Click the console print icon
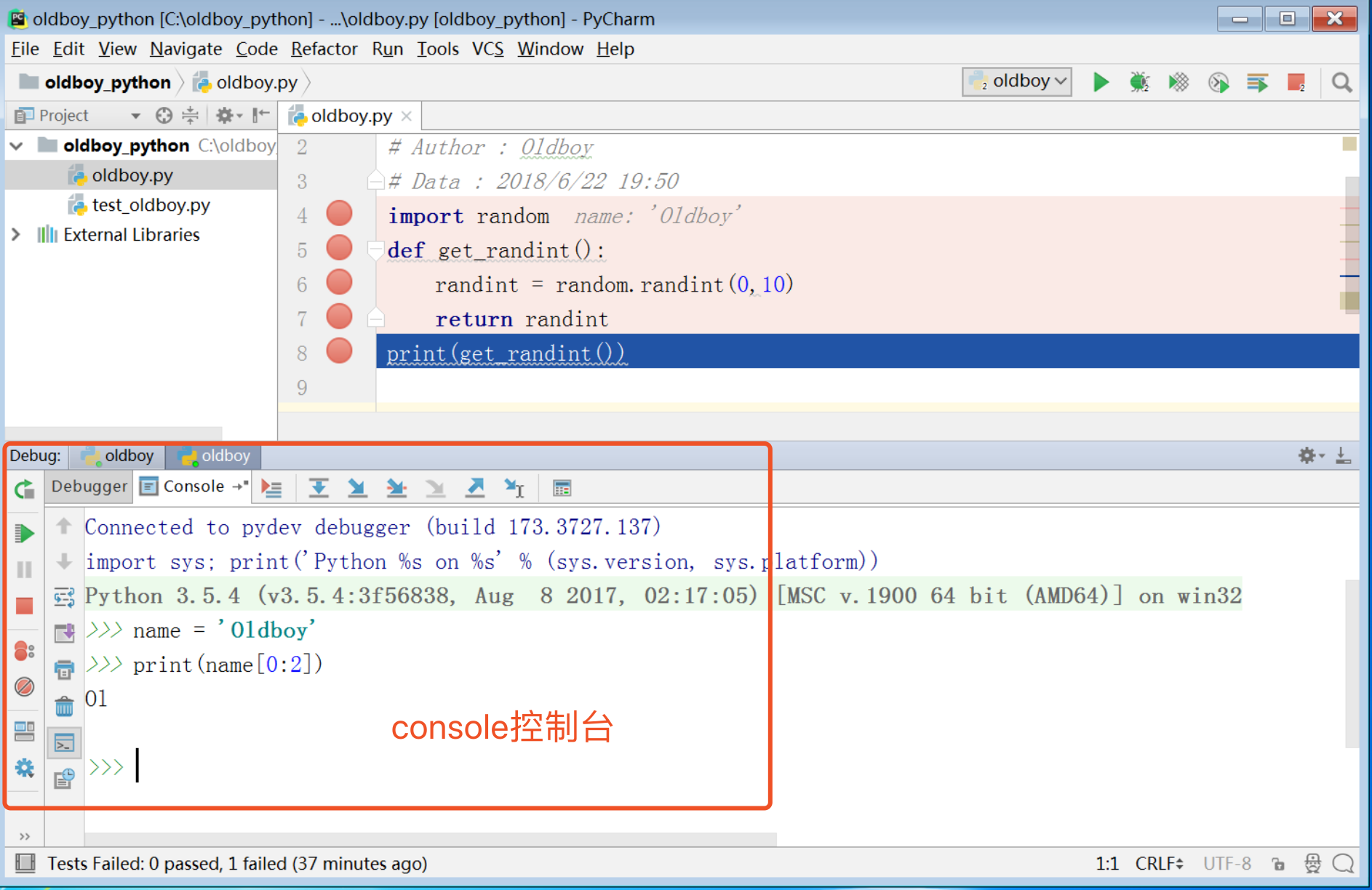Viewport: 1372px width, 890px height. 64,669
